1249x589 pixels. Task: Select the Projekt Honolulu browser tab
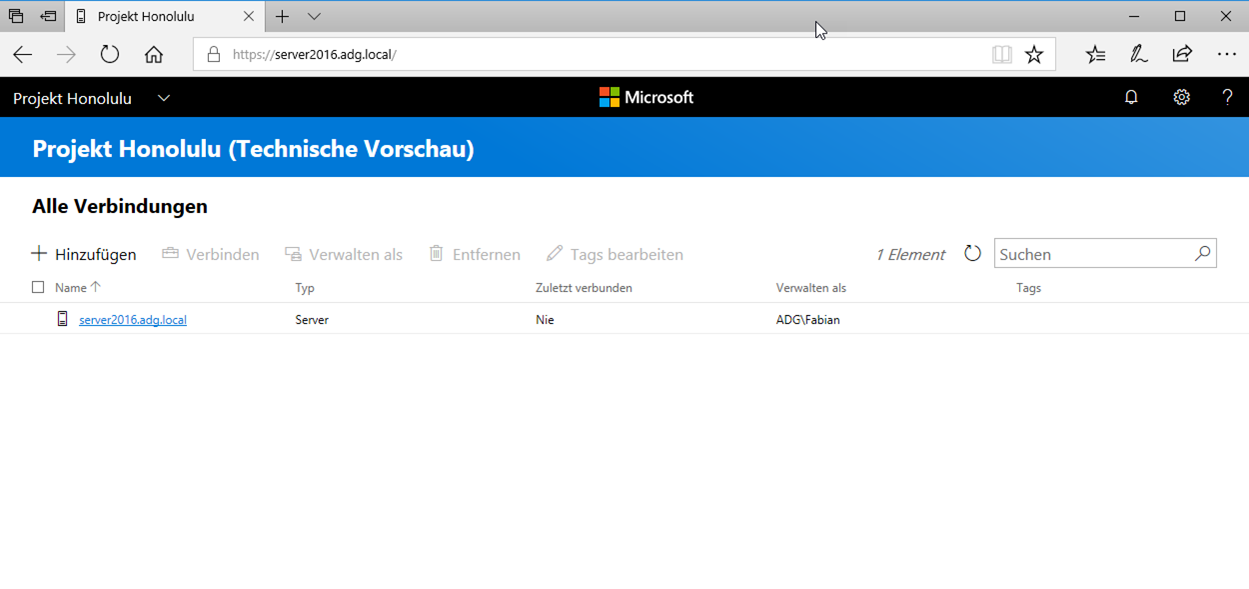tap(166, 16)
